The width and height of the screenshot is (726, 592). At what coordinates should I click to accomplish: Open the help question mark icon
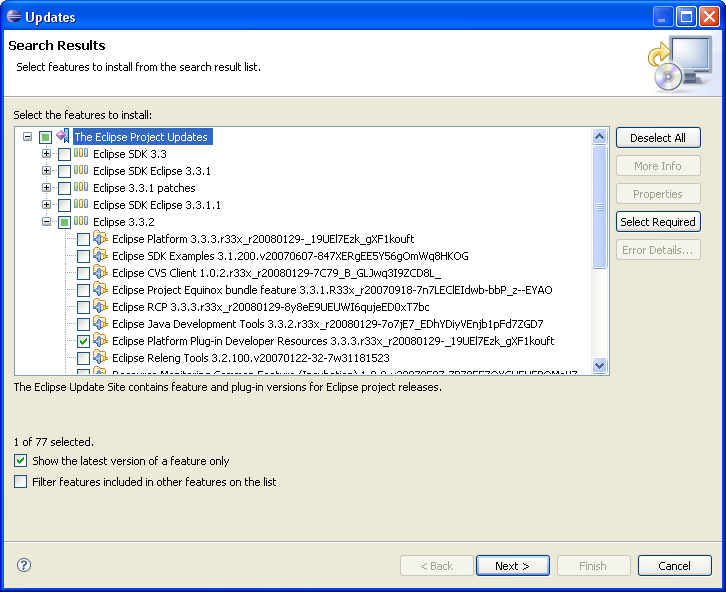point(24,565)
